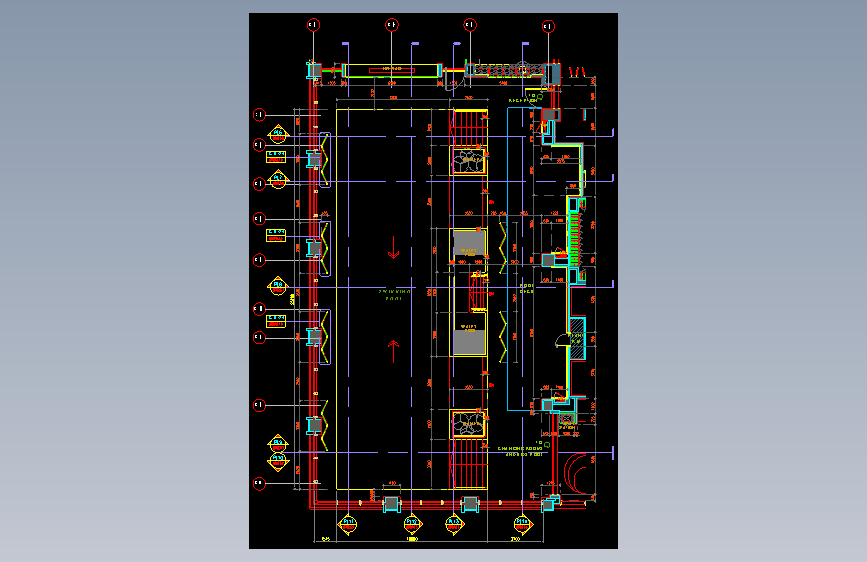Select the PL11 marker below the plan
The width and height of the screenshot is (867, 562).
tap(348, 524)
